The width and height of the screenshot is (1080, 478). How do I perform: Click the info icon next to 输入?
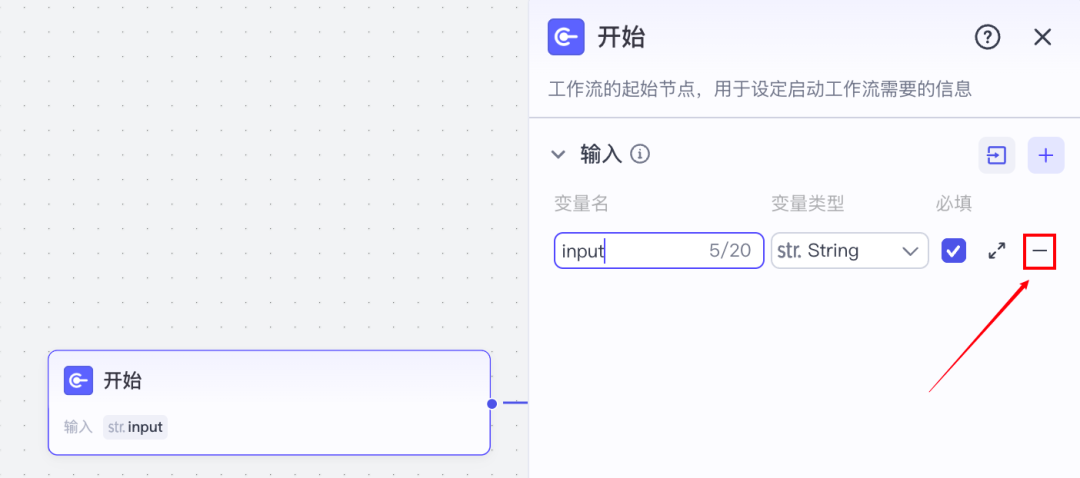(x=641, y=154)
